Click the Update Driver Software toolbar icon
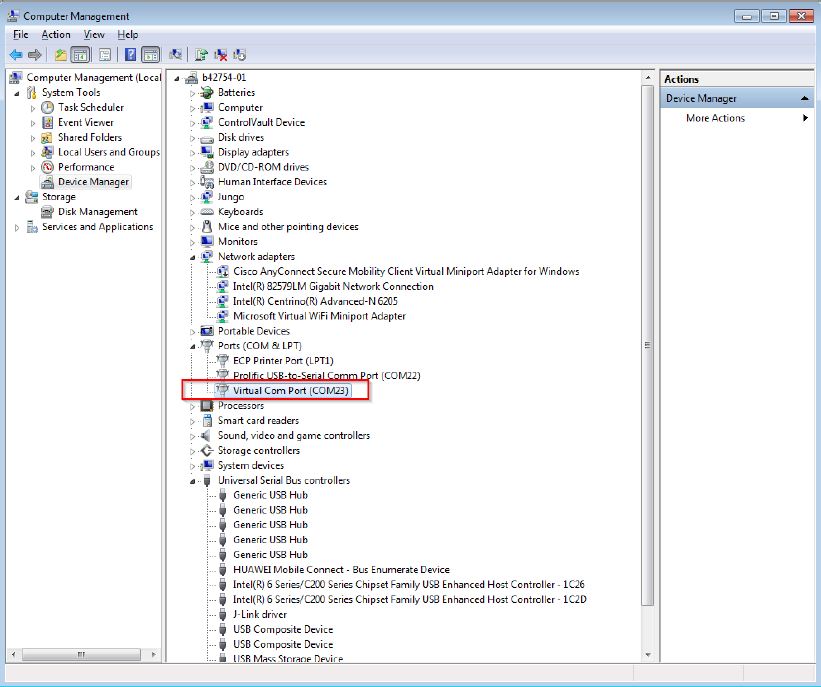 click(x=202, y=54)
